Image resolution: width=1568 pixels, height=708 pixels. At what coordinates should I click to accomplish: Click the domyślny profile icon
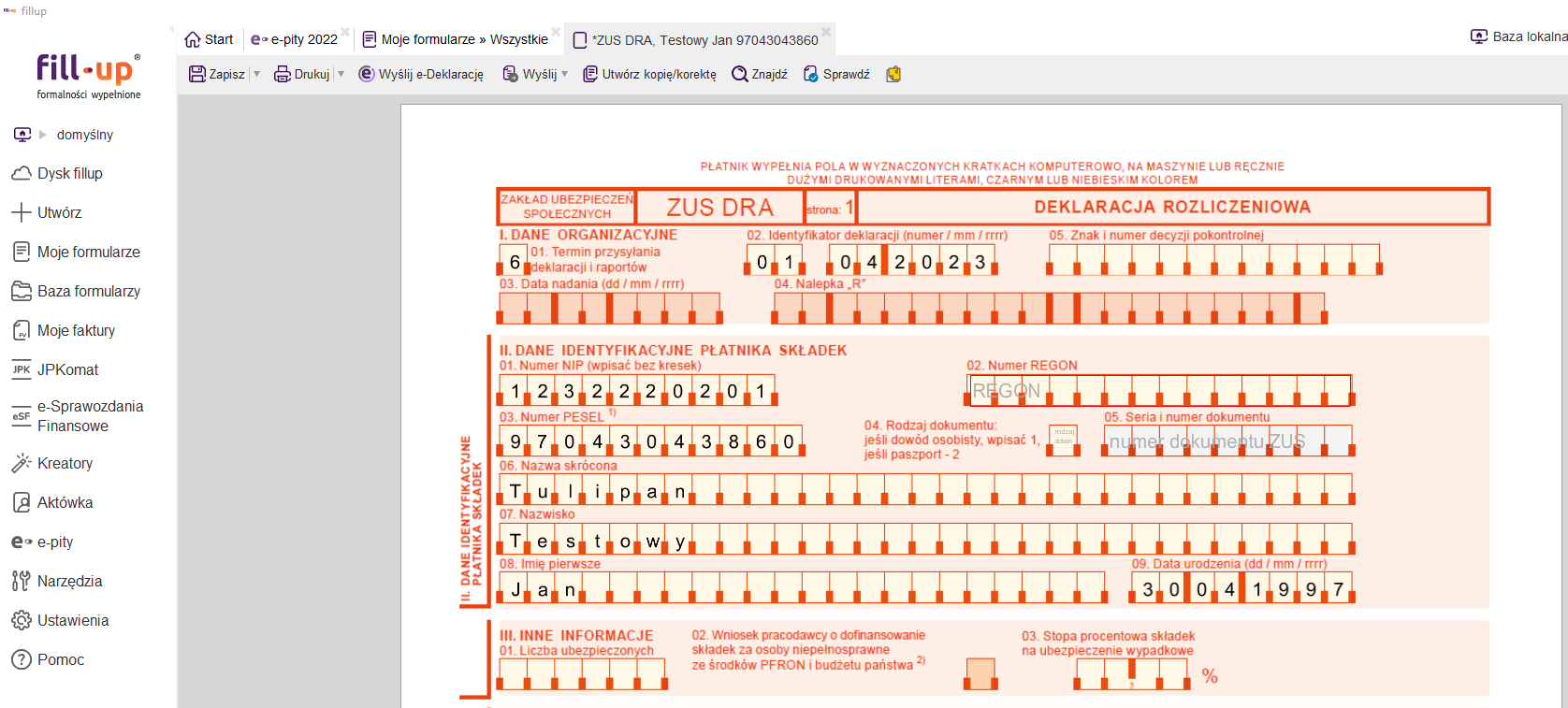click(x=22, y=135)
